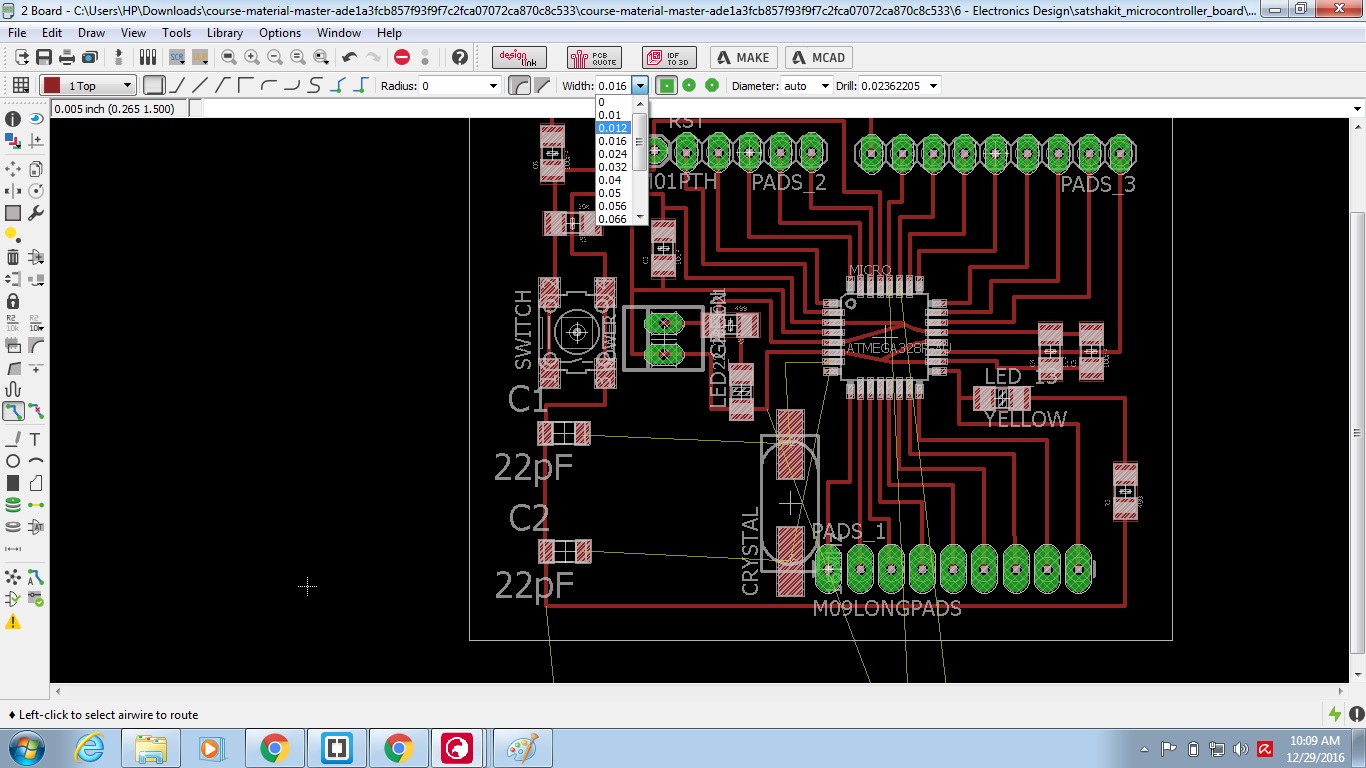Click the MCAD button
Image resolution: width=1366 pixels, height=768 pixels.
818,57
